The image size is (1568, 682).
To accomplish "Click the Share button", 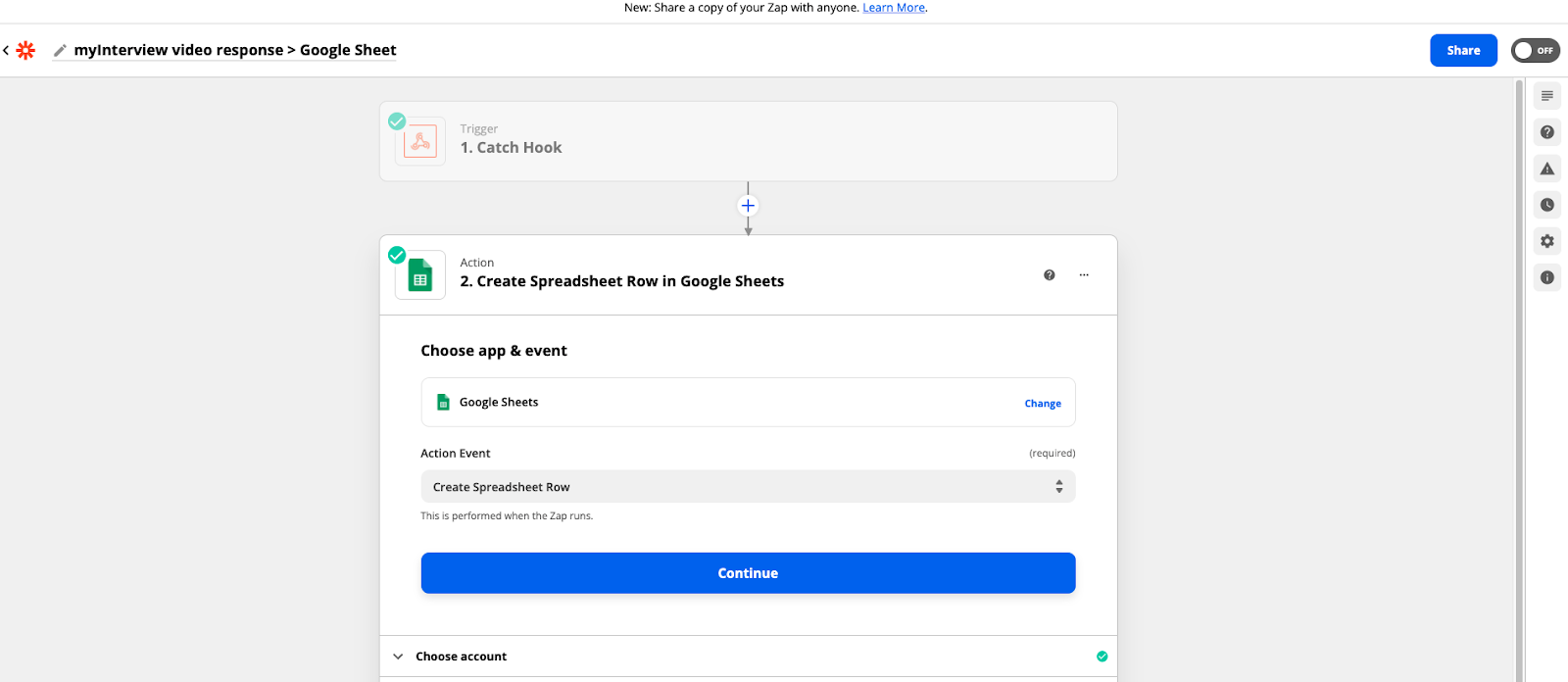I will pyautogui.click(x=1463, y=51).
